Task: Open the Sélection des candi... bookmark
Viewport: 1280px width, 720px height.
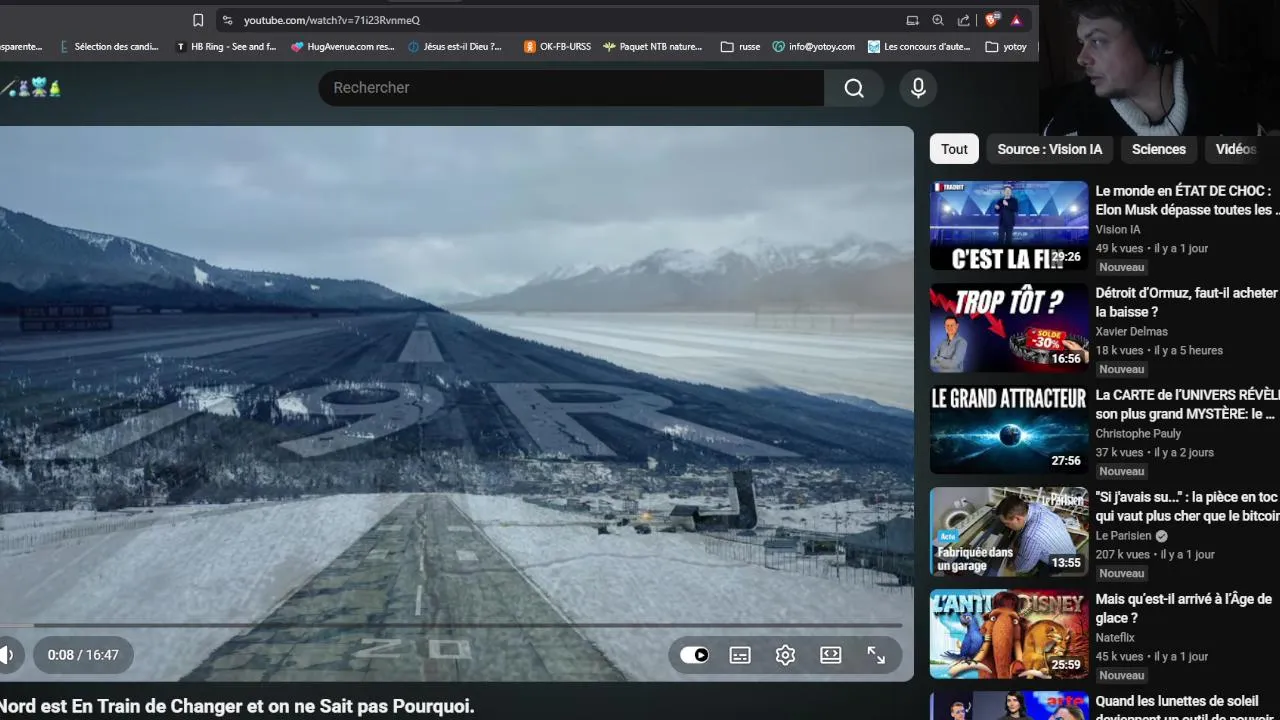Action: point(109,46)
